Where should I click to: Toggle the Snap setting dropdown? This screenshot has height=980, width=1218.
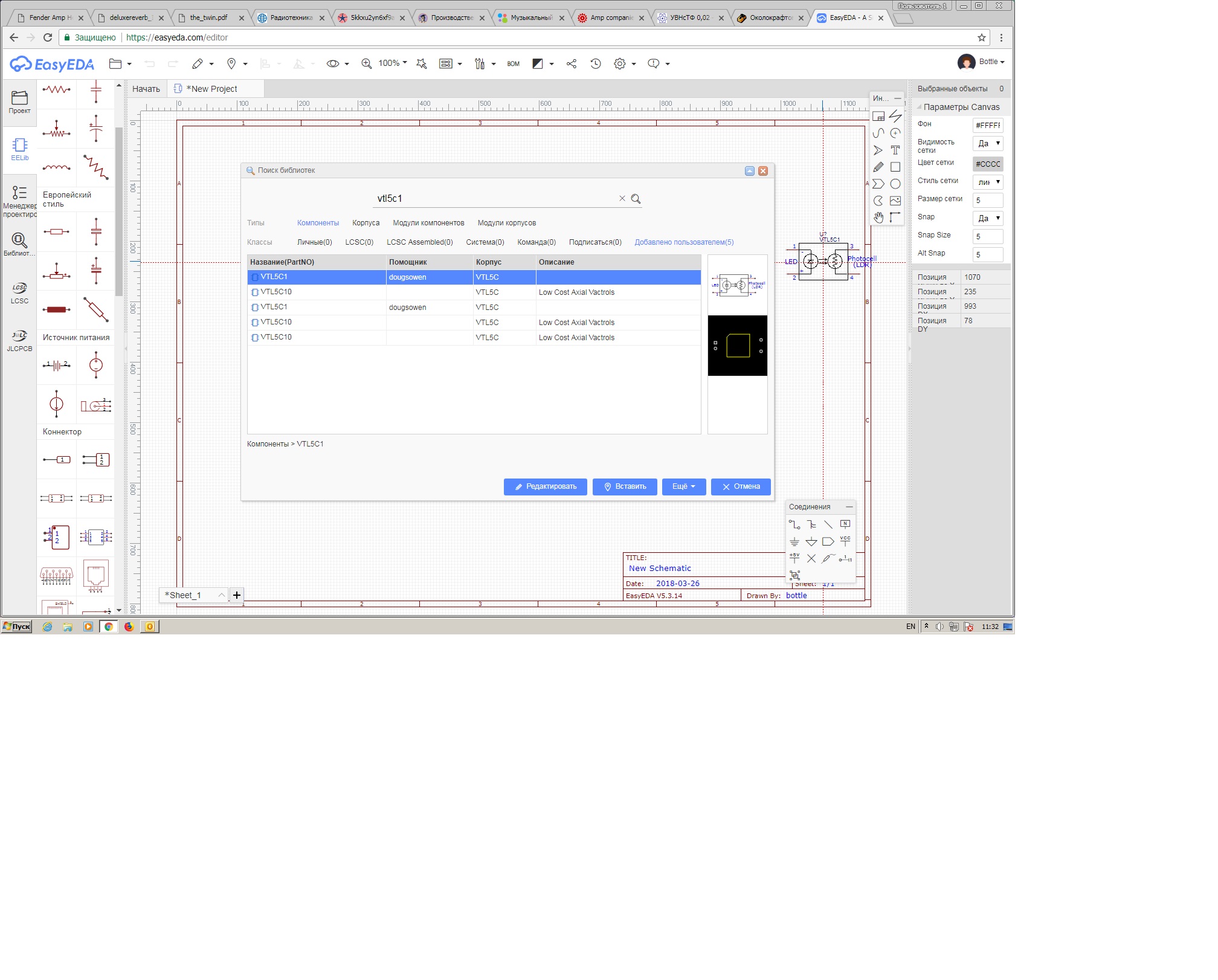[988, 218]
